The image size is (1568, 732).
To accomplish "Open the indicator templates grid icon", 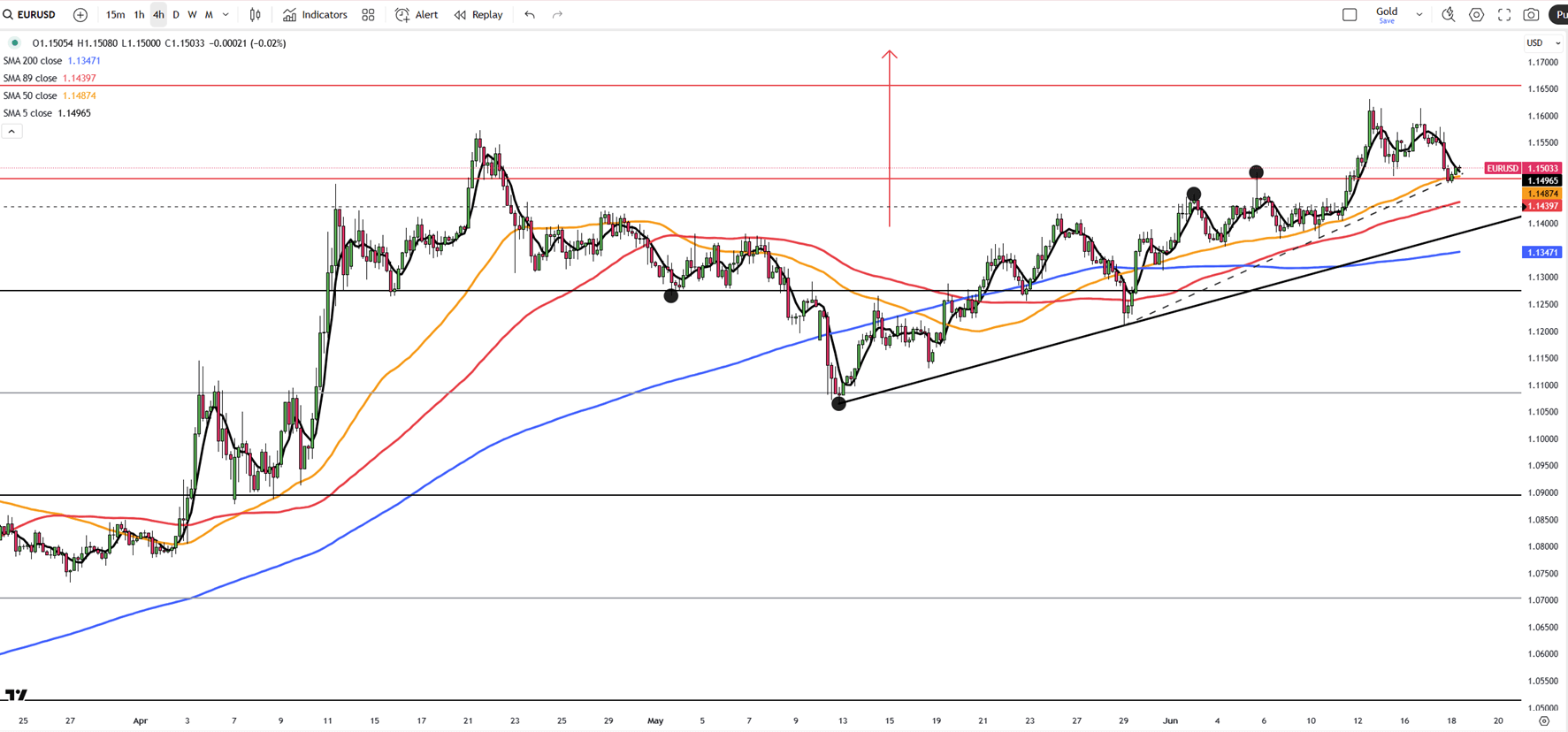I will 368,15.
